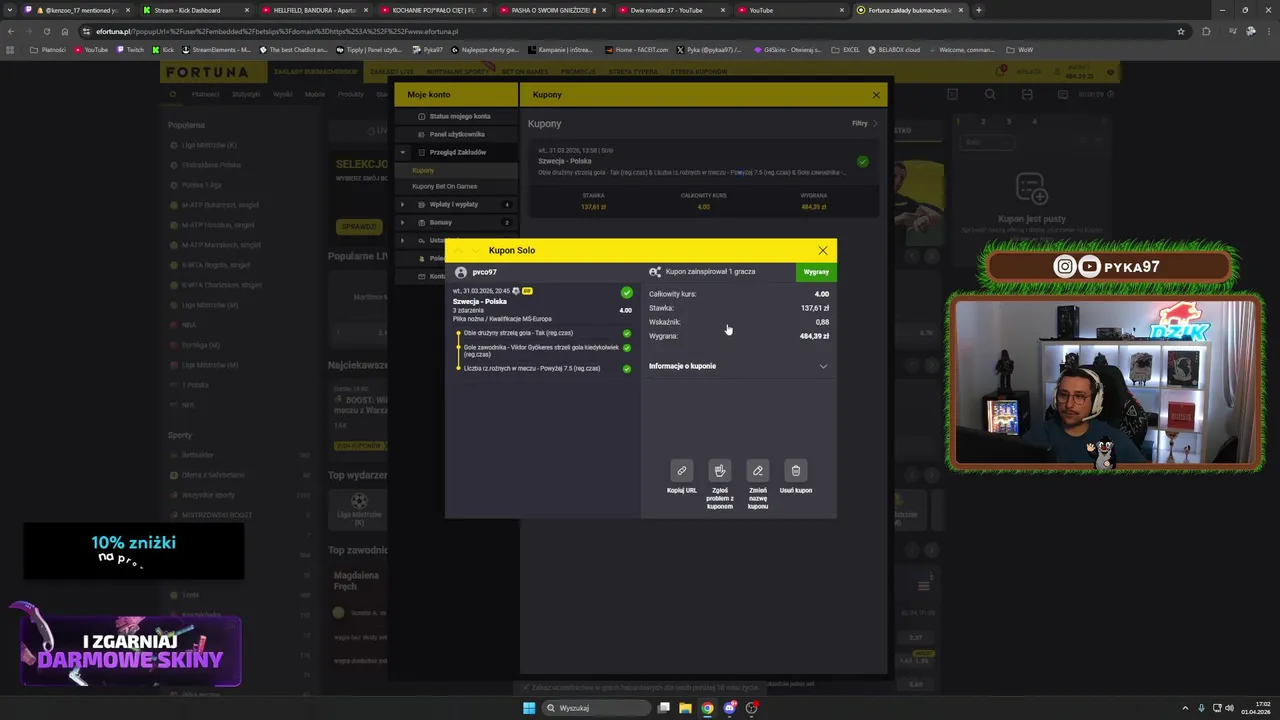Open Panel użytkownika menu item
The height and width of the screenshot is (720, 1280).
457,134
